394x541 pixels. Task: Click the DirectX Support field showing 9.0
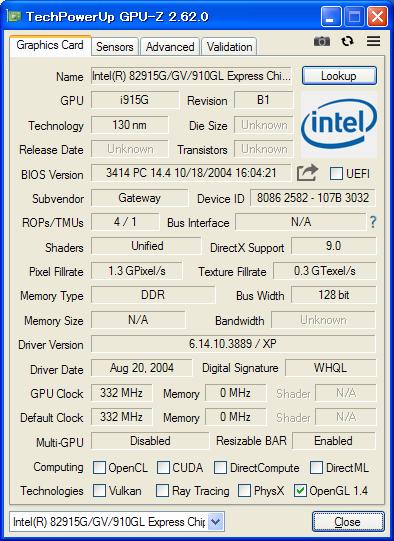[x=334, y=246]
